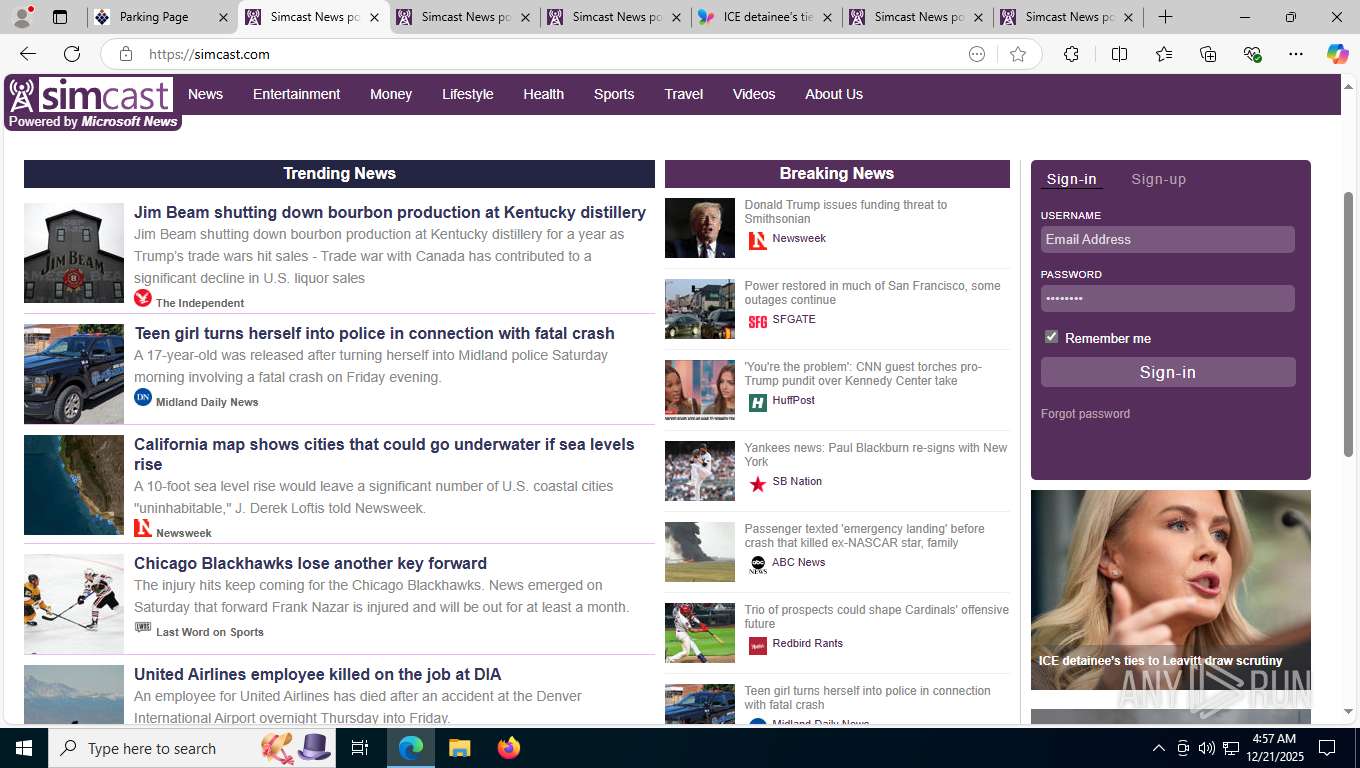Open Teen girl fatal crash trending headline
Image resolution: width=1360 pixels, height=768 pixels.
(x=374, y=333)
